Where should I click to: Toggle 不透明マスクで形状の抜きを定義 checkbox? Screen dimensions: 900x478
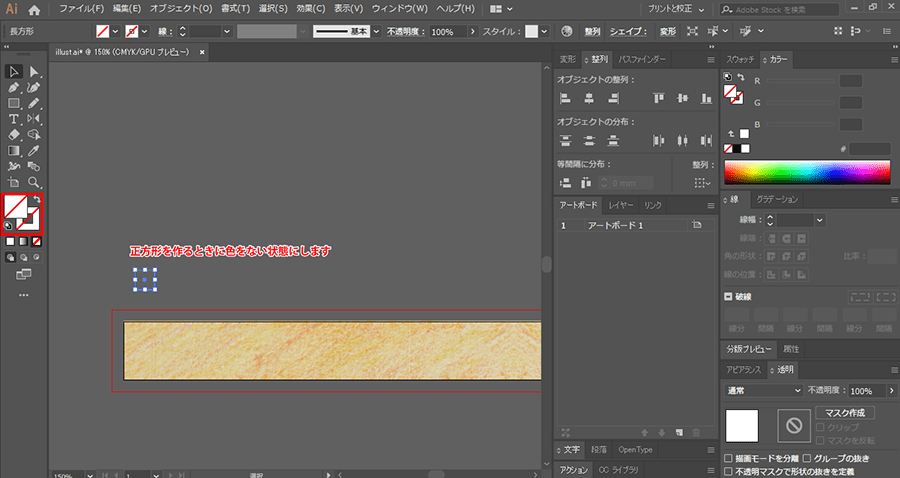728,472
